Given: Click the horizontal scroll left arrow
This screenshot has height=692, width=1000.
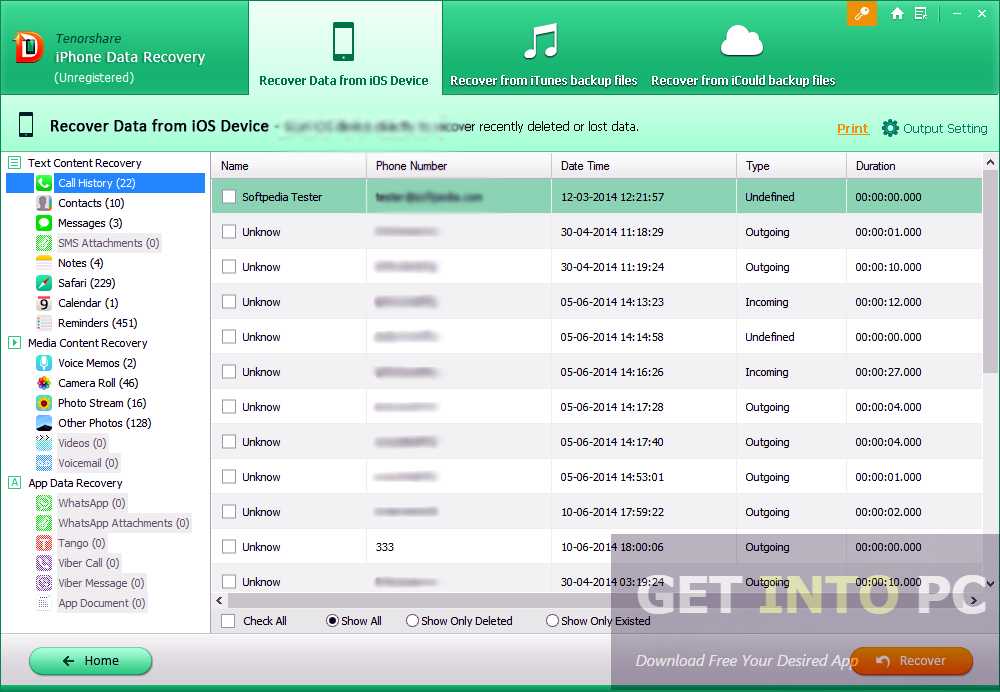Looking at the screenshot, I should tap(219, 600).
